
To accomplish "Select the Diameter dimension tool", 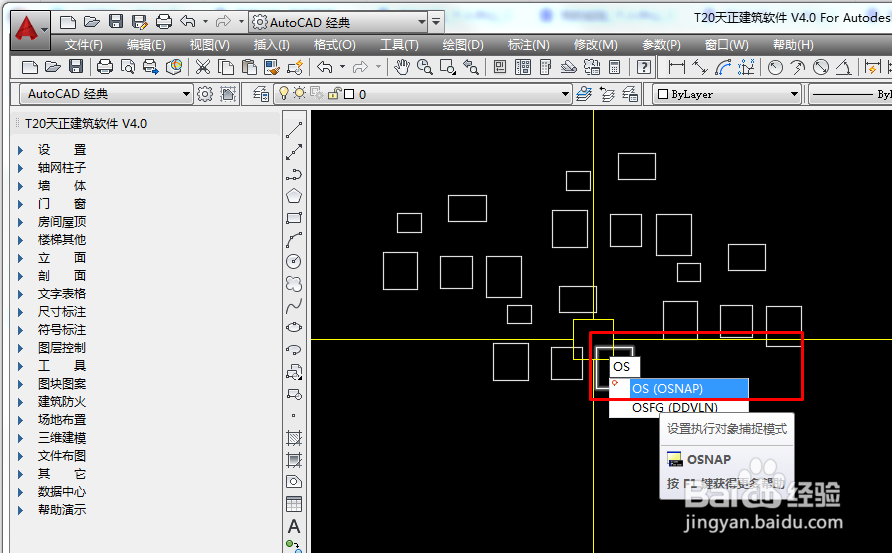I will coord(821,67).
